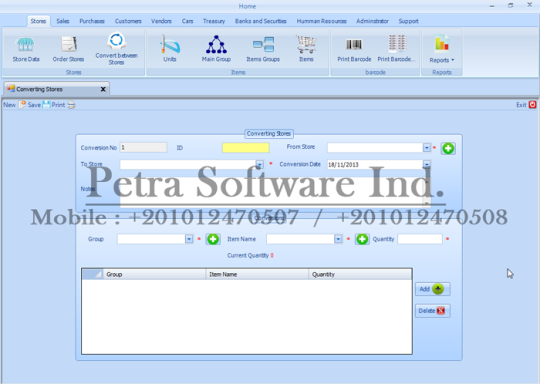540x384 pixels.
Task: Switch to the Vendors ribbon tab
Action: tap(161, 21)
